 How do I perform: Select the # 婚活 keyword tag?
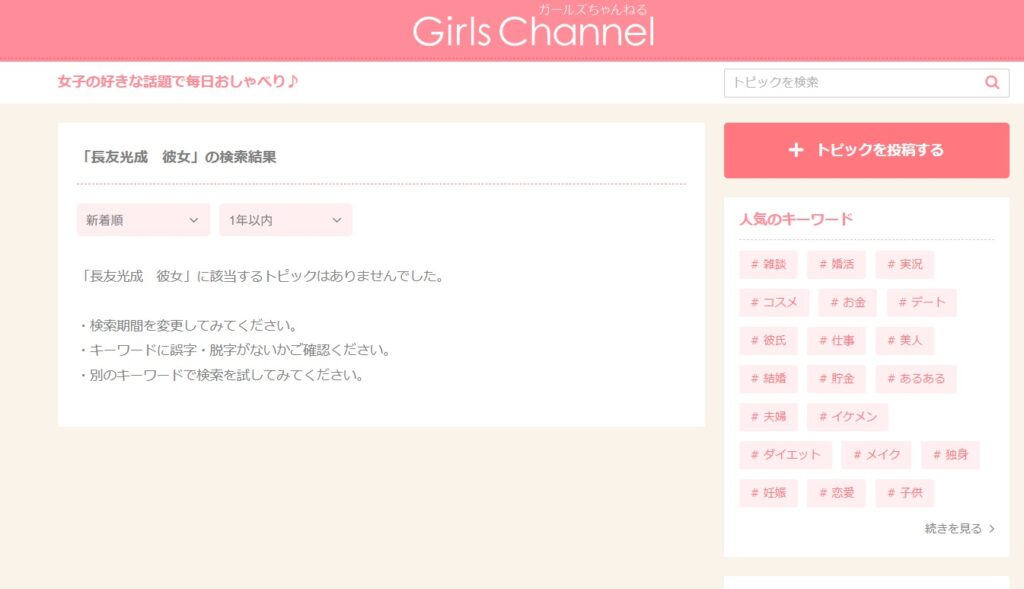tap(836, 264)
